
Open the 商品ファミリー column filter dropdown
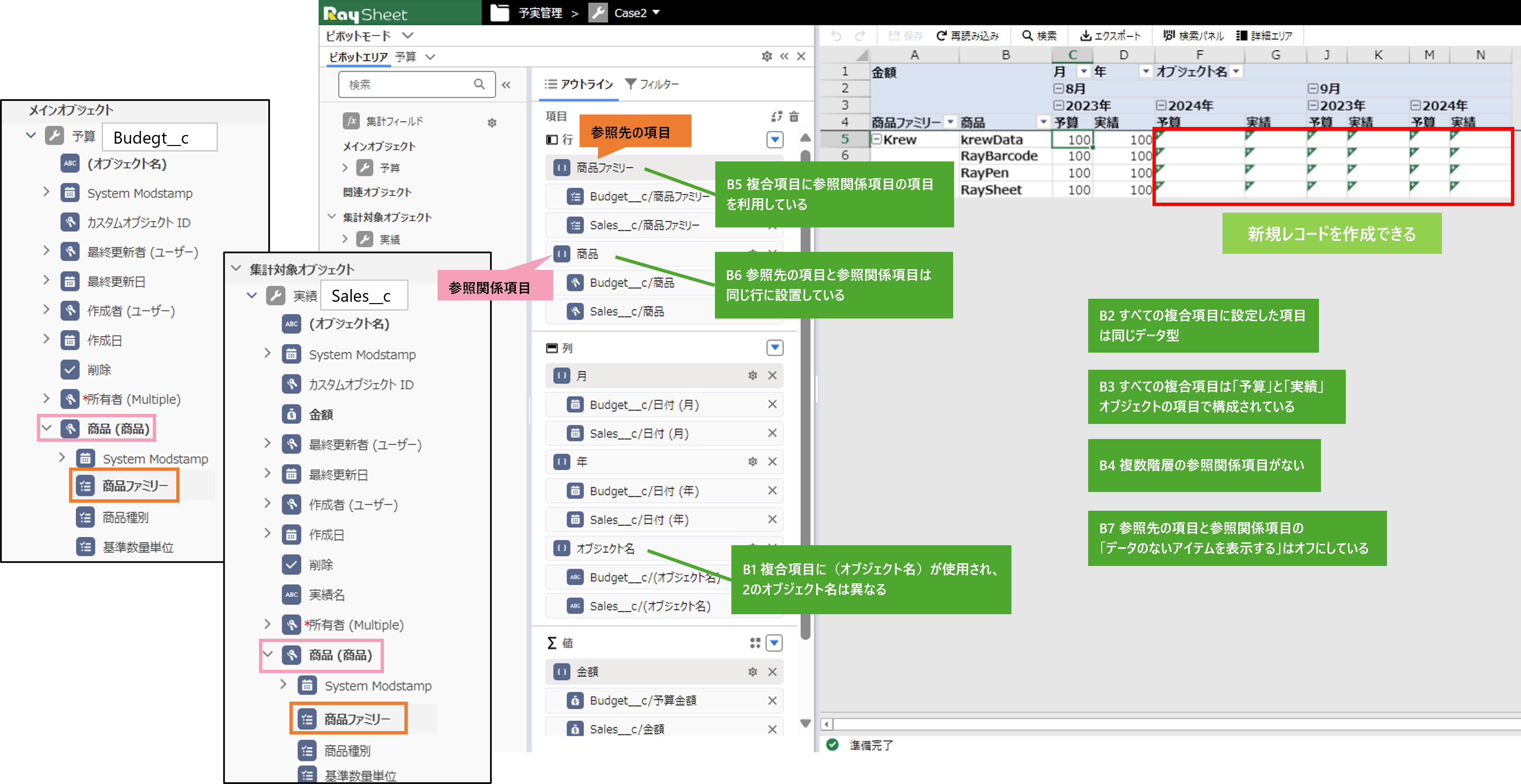[950, 122]
